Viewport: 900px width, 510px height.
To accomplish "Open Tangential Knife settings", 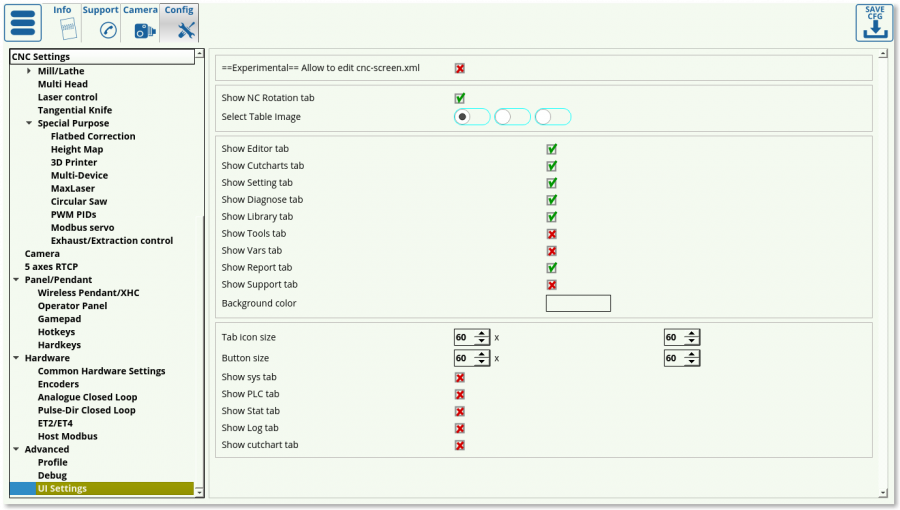I will 75,110.
